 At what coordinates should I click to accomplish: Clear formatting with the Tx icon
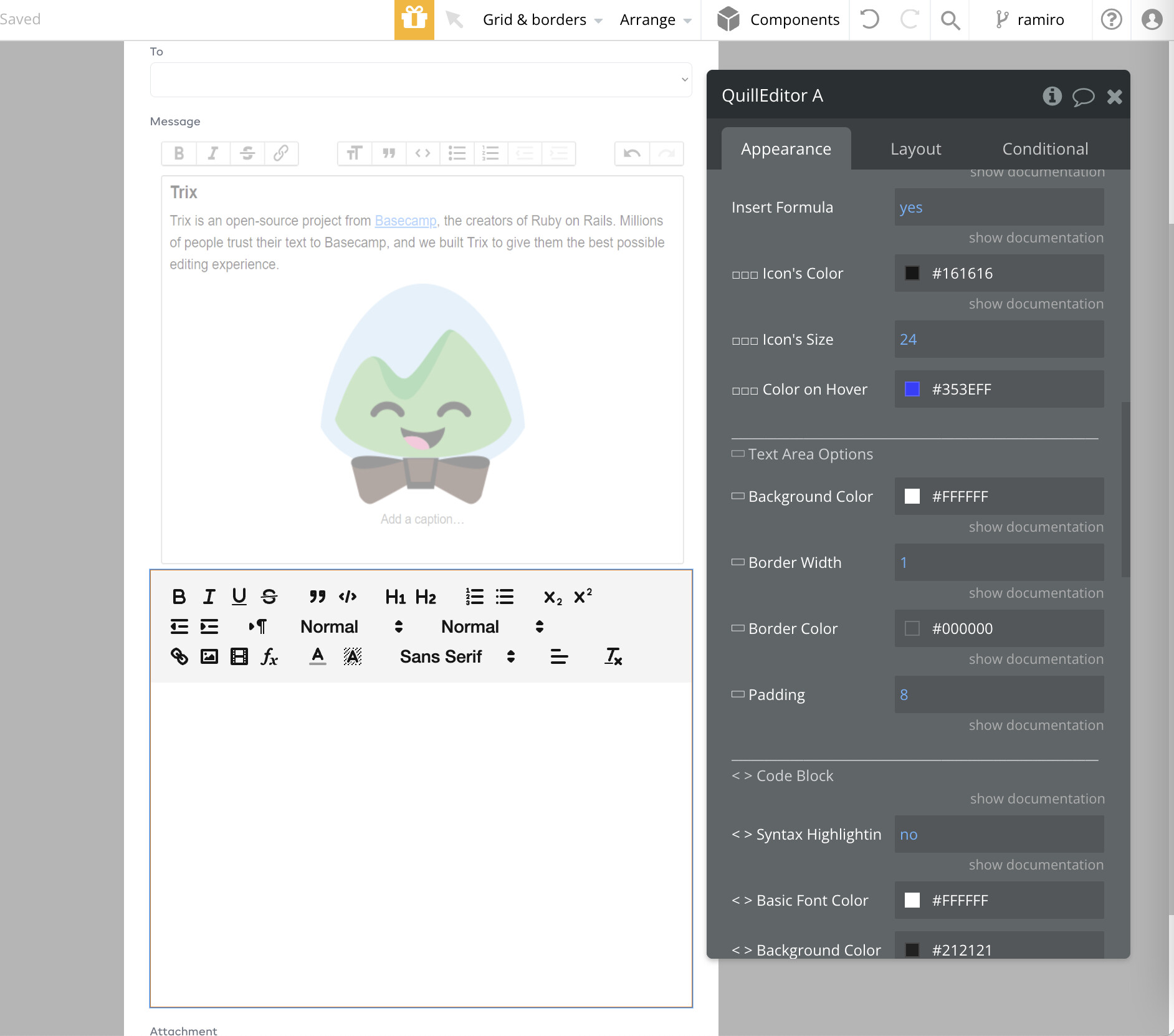[x=613, y=656]
